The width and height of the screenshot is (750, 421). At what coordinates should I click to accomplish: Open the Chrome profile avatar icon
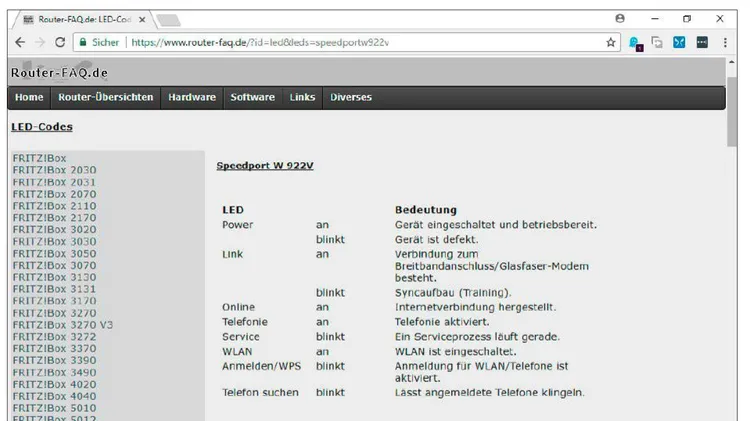(x=620, y=19)
